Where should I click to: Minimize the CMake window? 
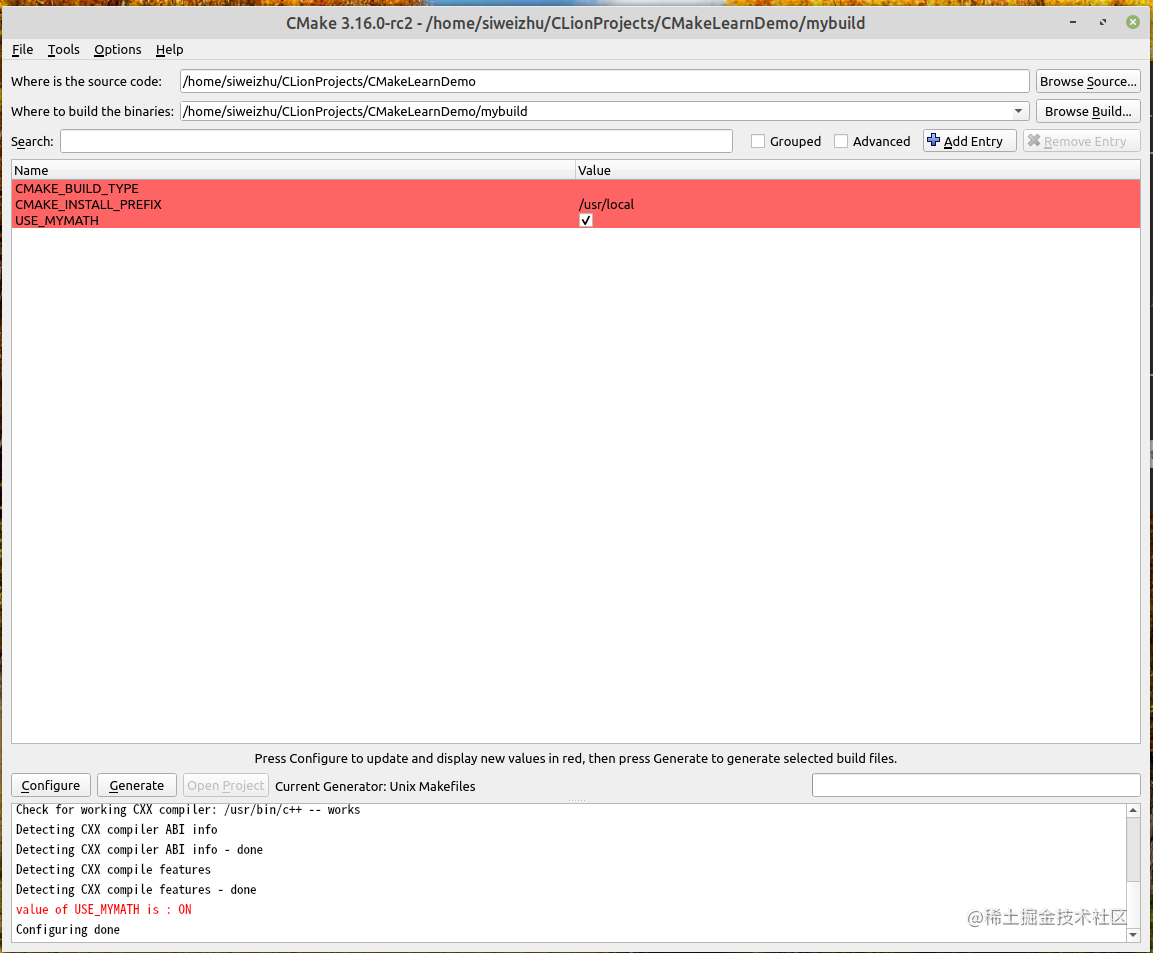coord(1073,22)
